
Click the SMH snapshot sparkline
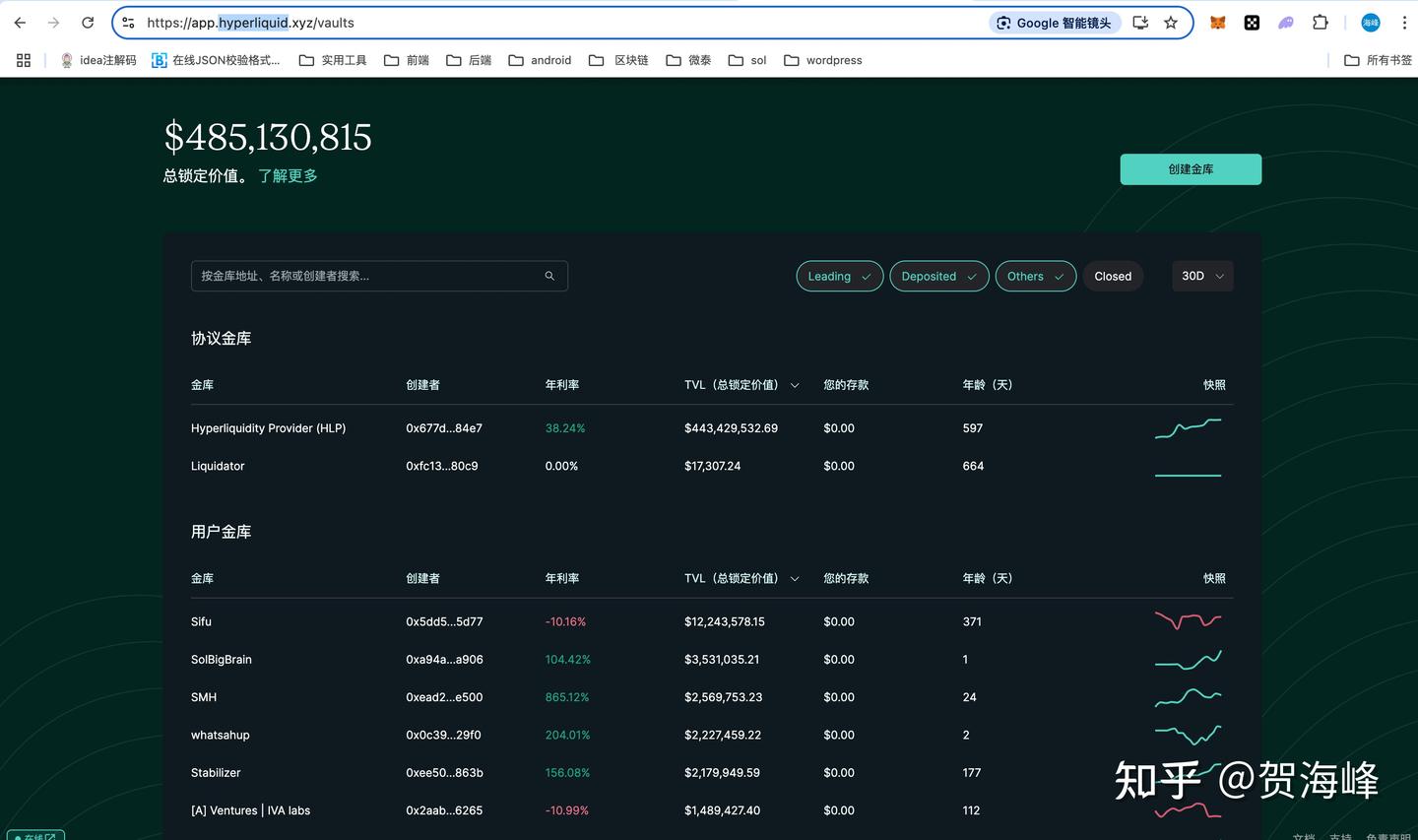coord(1188,697)
